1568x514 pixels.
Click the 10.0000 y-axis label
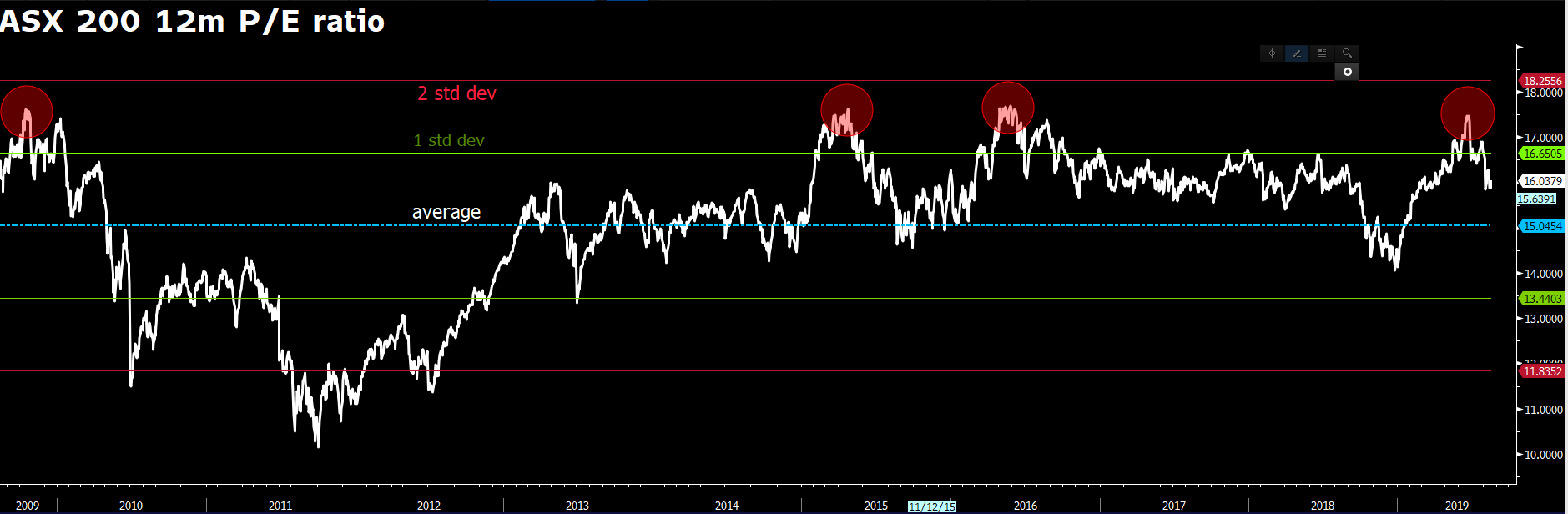[x=1544, y=455]
